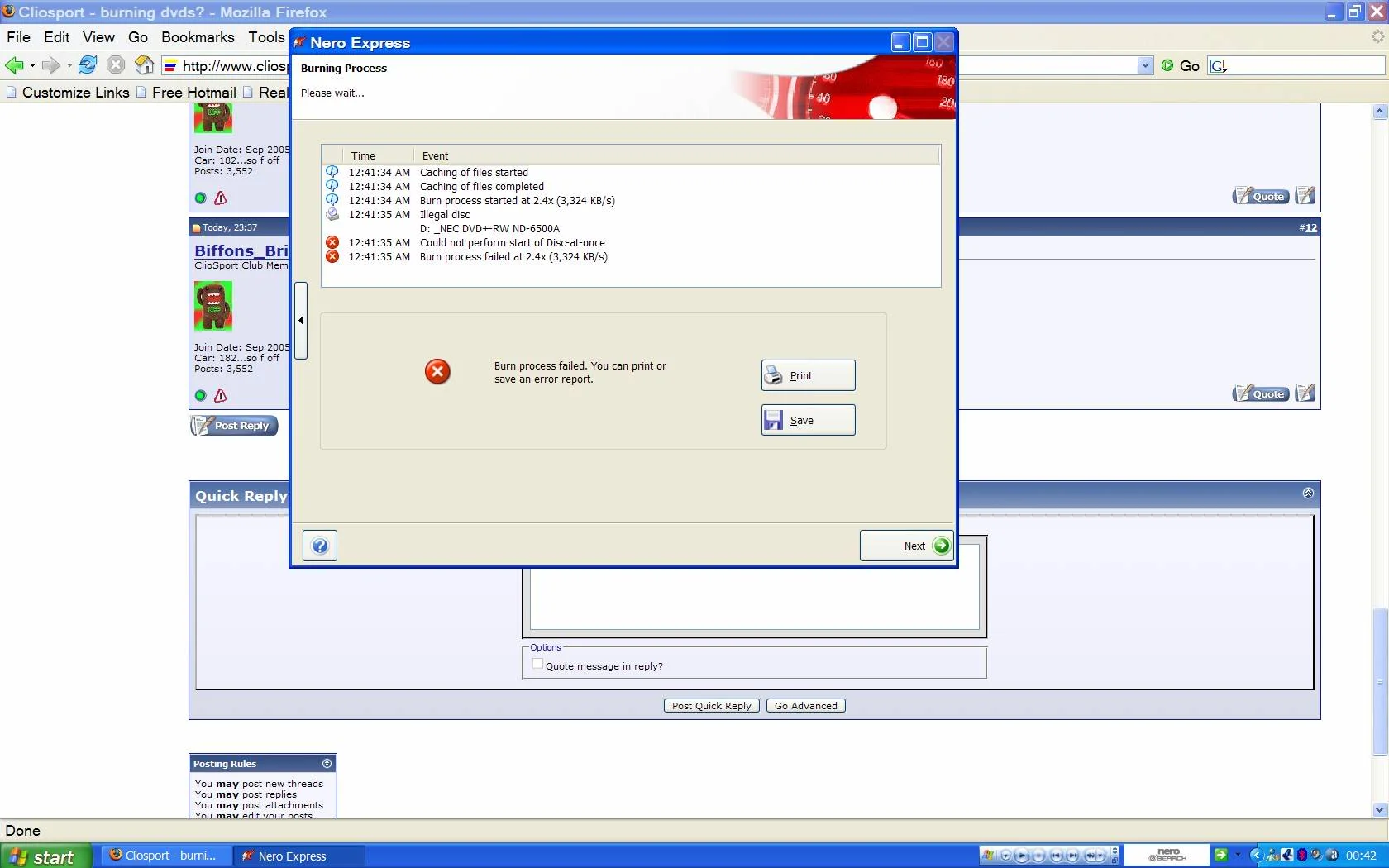Viewport: 1389px width, 868px height.
Task: Click the Windows Media Player taskbar logo
Action: pyautogui.click(x=988, y=856)
